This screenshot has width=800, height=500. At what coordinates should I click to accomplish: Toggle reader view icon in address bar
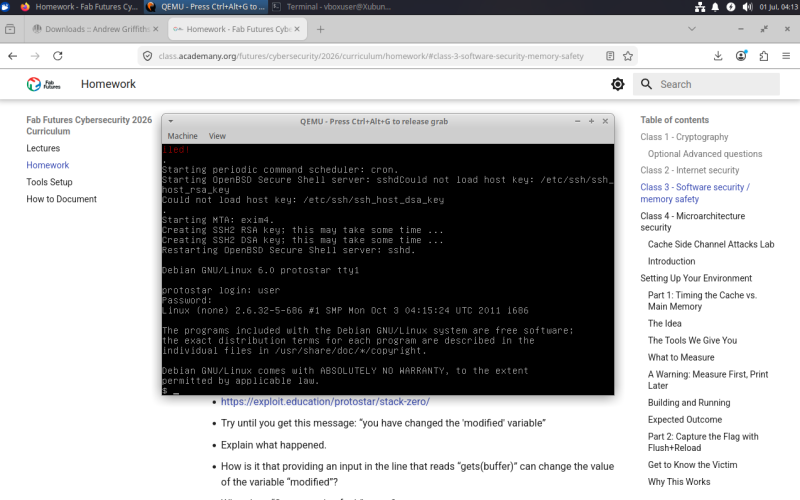pyautogui.click(x=610, y=56)
